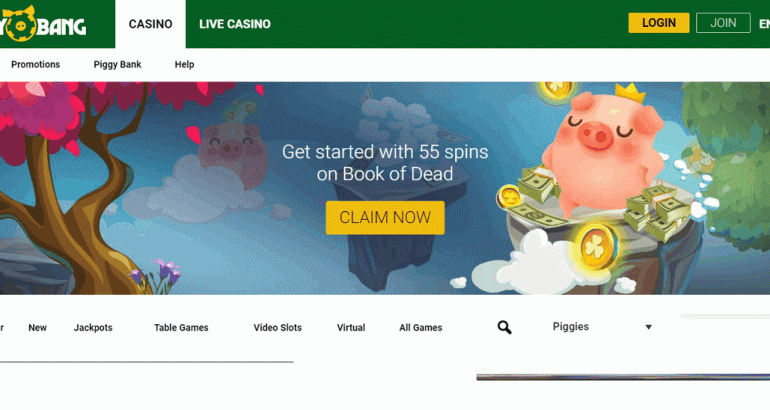This screenshot has height=410, width=770.
Task: Show Jackpots games category
Action: coord(93,328)
